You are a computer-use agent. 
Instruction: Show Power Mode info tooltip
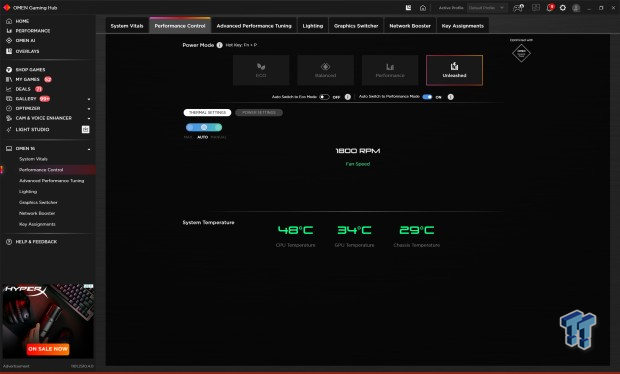[219, 45]
